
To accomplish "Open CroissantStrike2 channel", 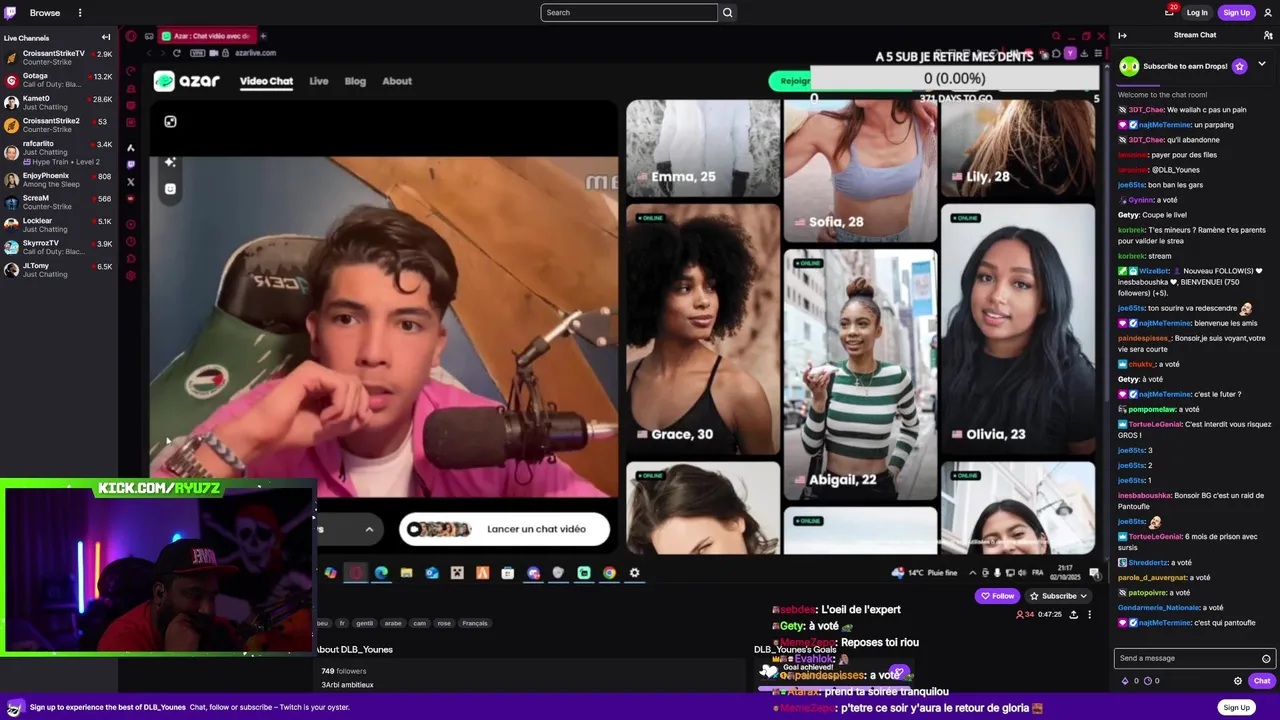I will click(58, 125).
